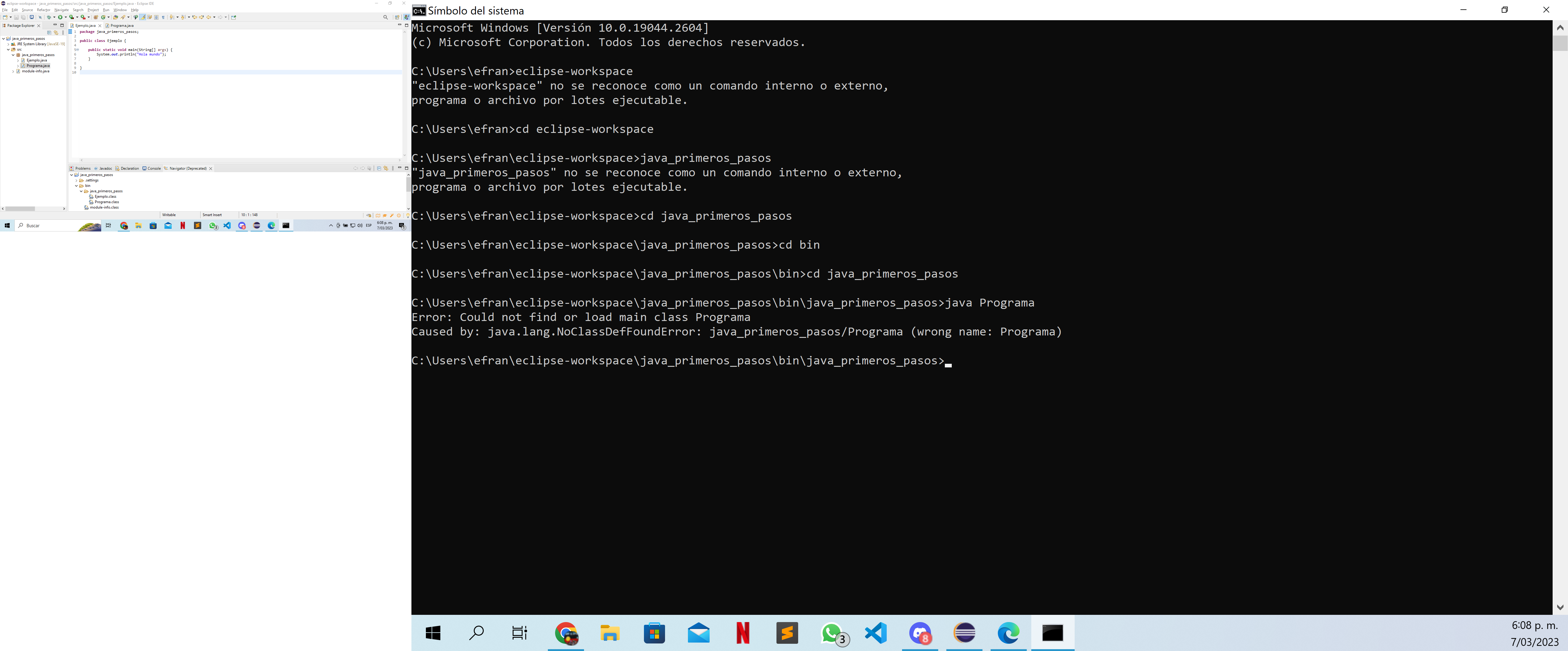This screenshot has height=651, width=1568.
Task: Collapse the src folder in Package Explorer
Action: 8,49
